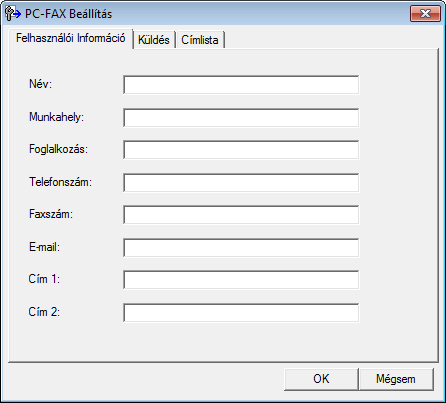Viewport: 446px width, 403px height.
Task: Click the Név: label
Action: pos(41,84)
